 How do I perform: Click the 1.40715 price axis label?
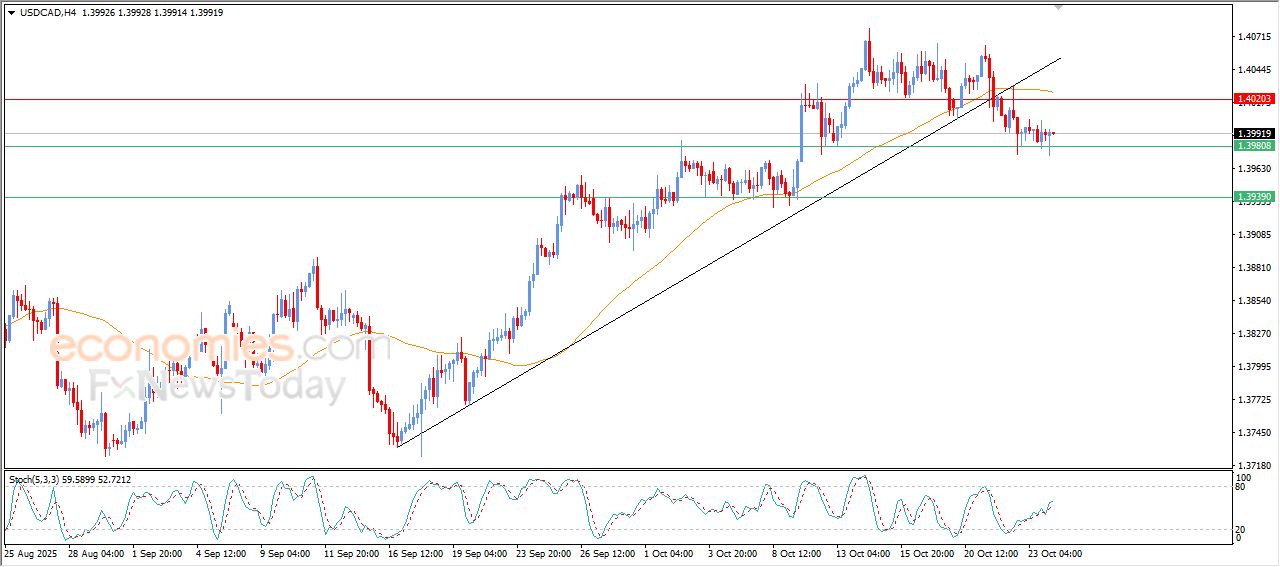1253,37
